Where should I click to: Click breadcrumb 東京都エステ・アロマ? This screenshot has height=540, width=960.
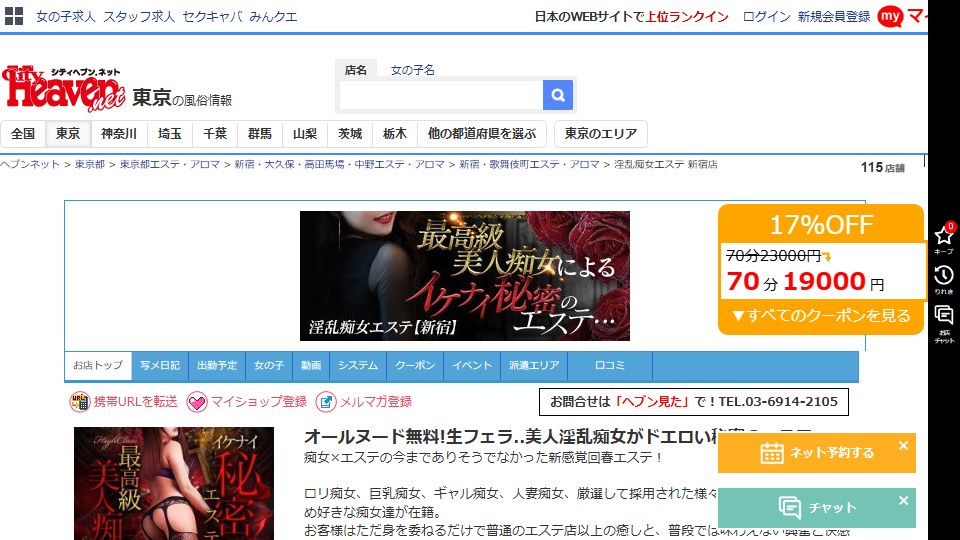[x=170, y=164]
